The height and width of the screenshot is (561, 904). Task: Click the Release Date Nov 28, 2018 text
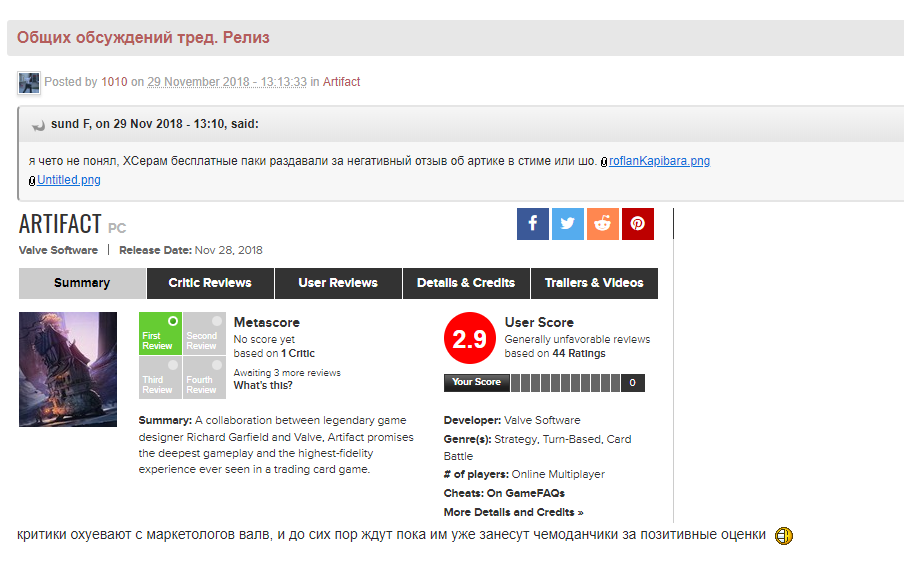tap(191, 250)
